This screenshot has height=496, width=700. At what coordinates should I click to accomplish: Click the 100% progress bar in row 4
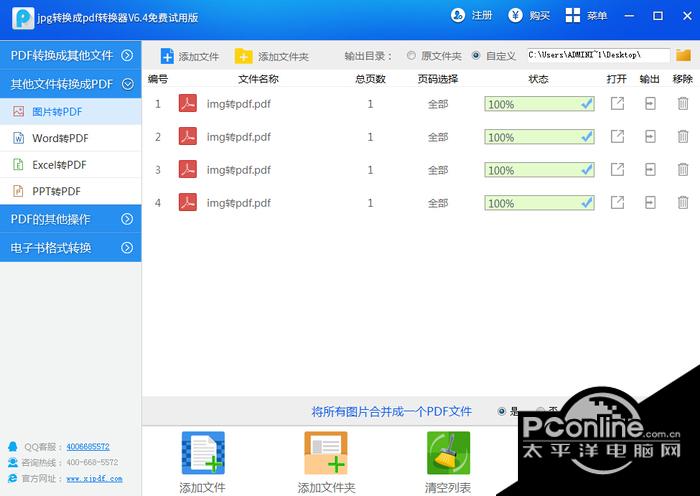(539, 203)
